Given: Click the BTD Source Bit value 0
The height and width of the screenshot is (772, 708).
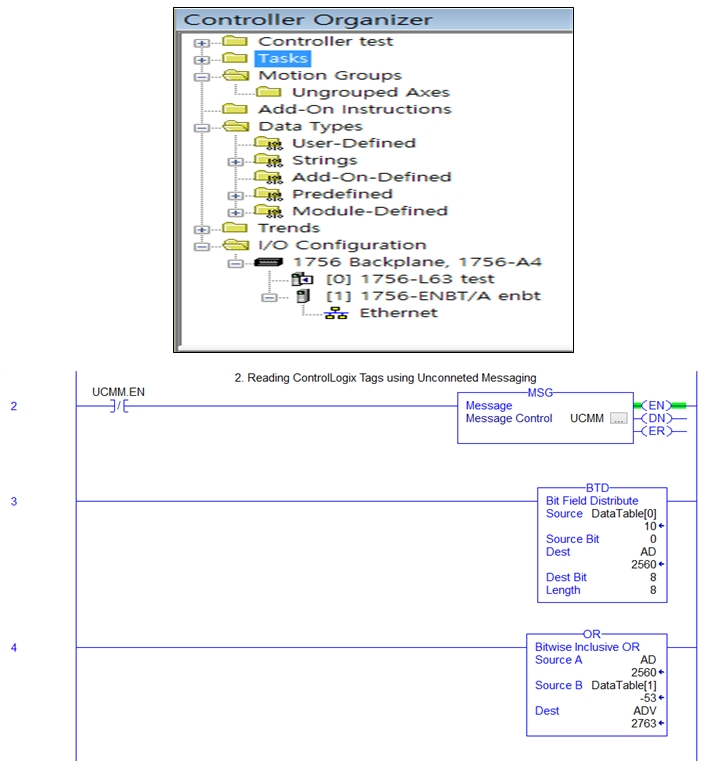Looking at the screenshot, I should click(653, 540).
